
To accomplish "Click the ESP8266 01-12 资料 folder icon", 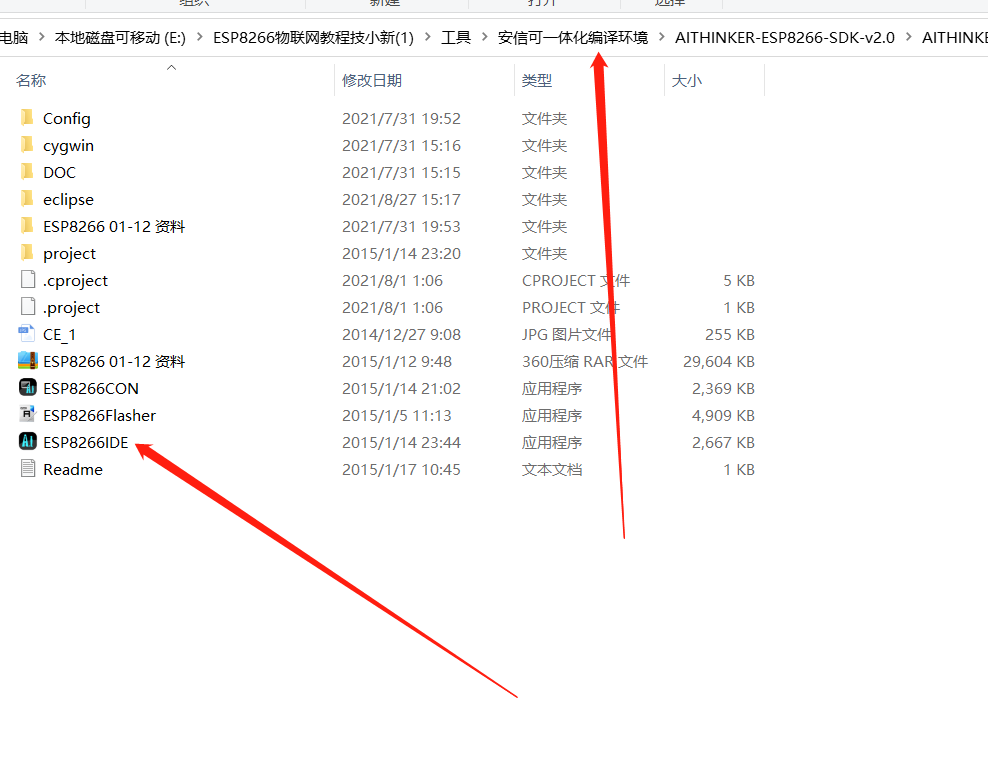I will click(x=27, y=226).
